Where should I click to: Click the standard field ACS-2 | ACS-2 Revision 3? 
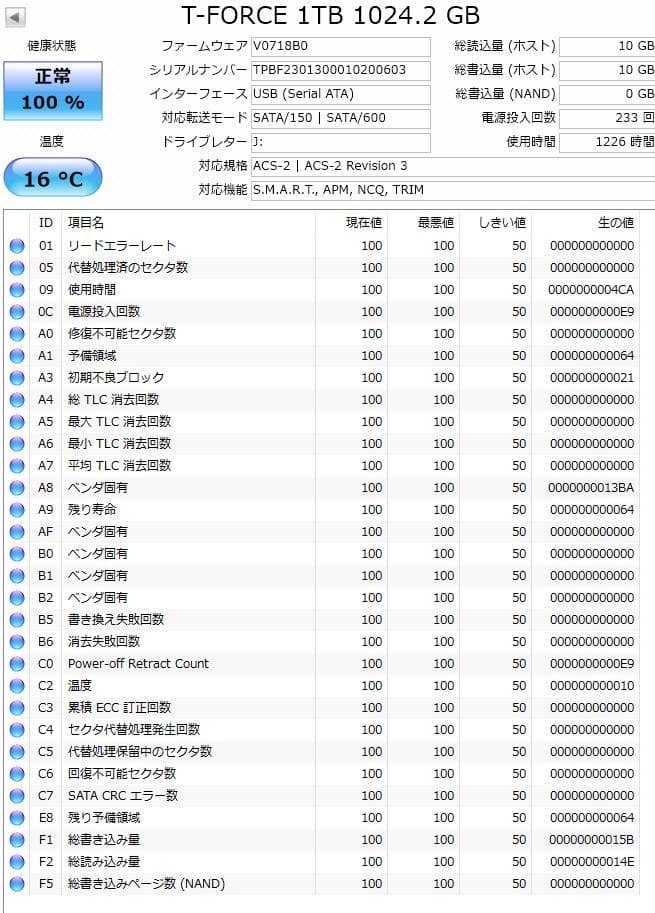(x=453, y=166)
